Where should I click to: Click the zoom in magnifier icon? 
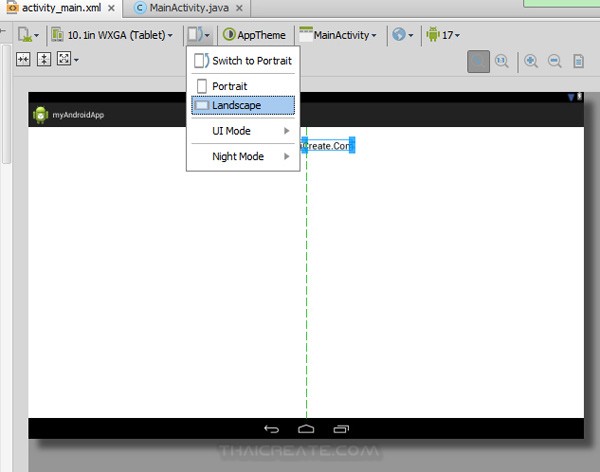pyautogui.click(x=531, y=61)
